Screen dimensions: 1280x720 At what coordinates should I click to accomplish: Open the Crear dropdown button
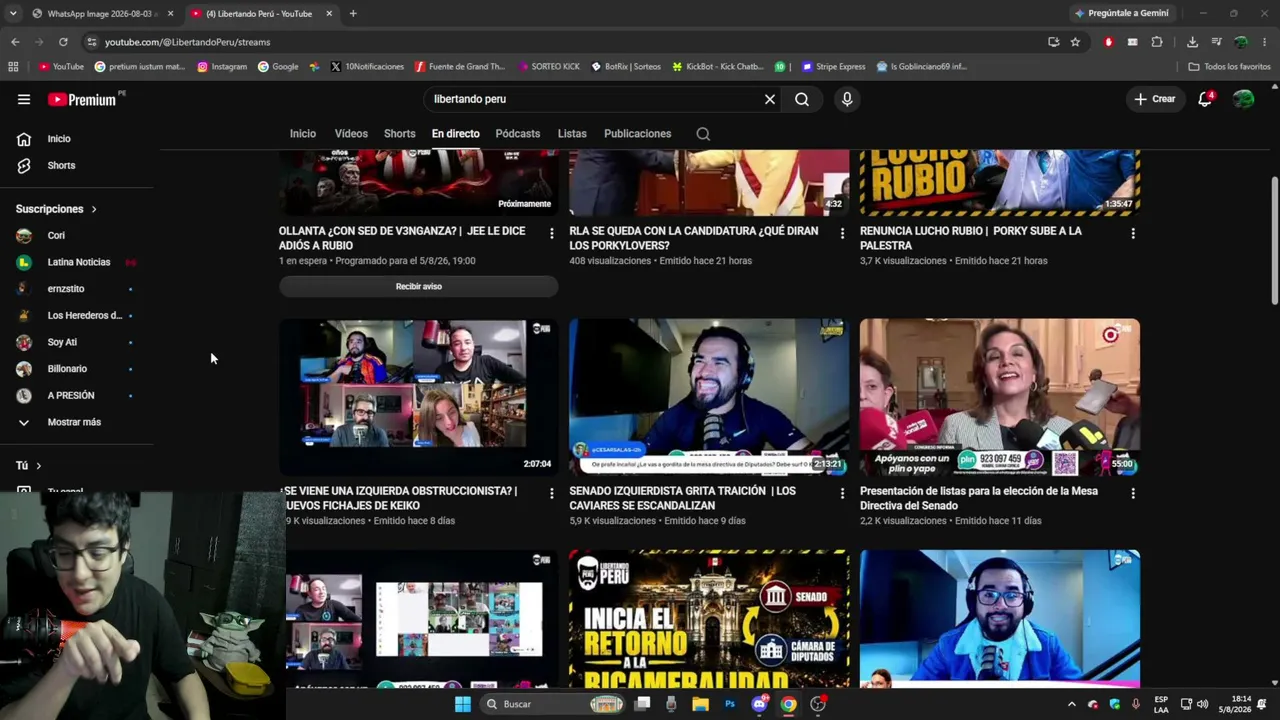point(1154,99)
